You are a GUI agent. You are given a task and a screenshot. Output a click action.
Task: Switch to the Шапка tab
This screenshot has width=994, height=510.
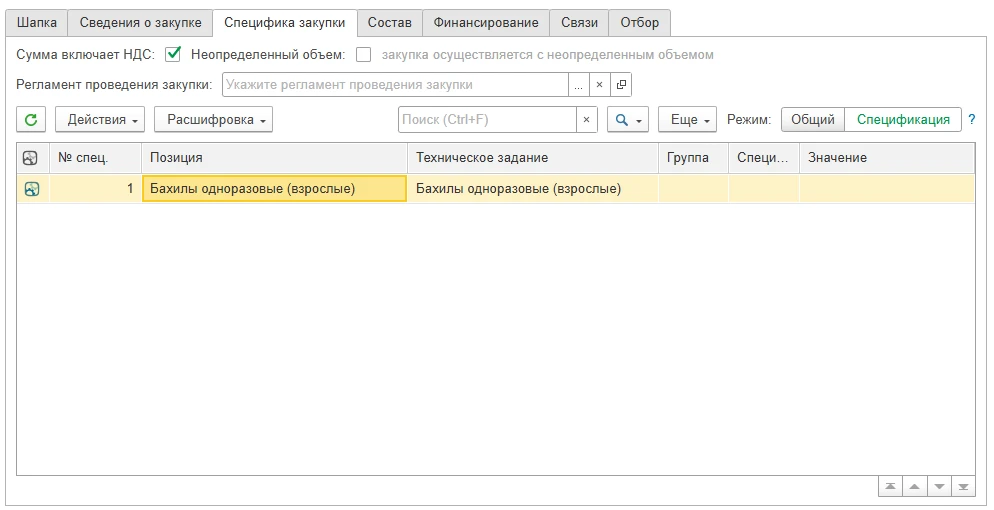pyautogui.click(x=37, y=23)
